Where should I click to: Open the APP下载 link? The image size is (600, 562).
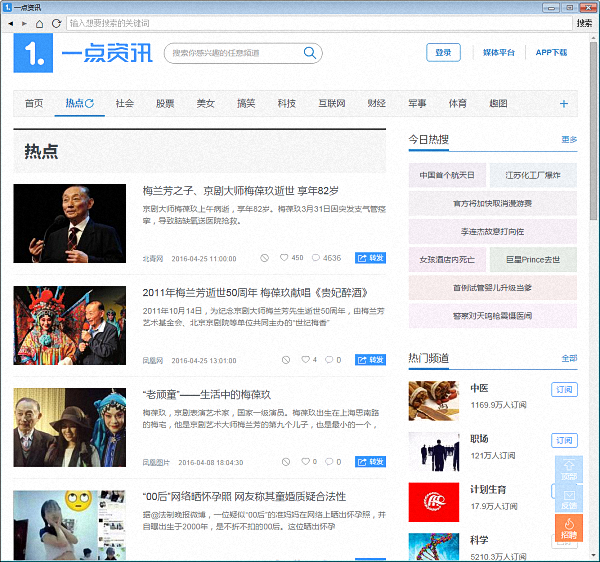(x=551, y=53)
